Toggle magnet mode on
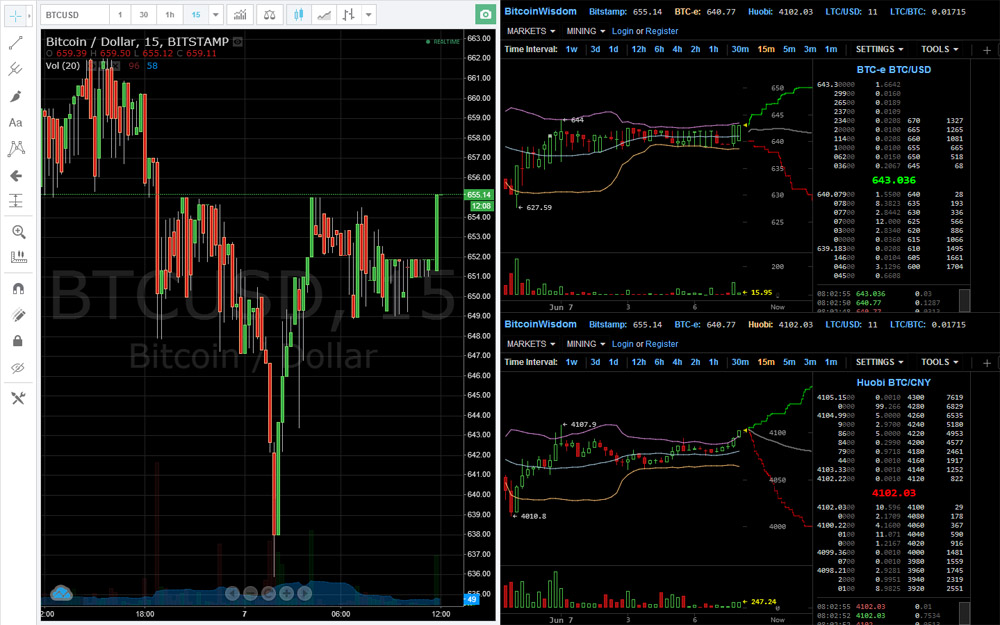Viewport: 1000px width, 625px height. [x=18, y=288]
